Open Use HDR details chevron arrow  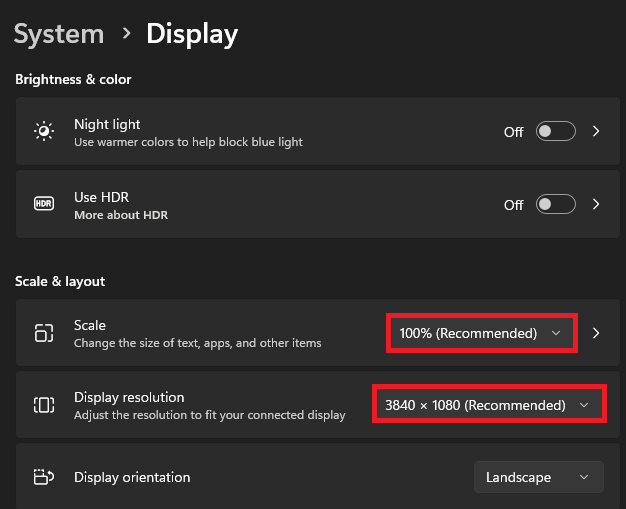(x=596, y=204)
